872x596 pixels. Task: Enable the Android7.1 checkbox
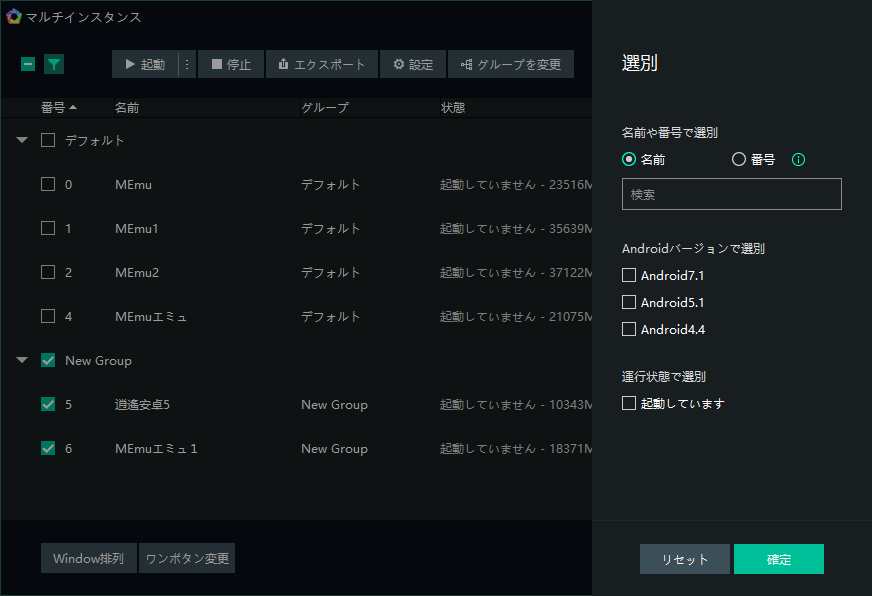(629, 275)
